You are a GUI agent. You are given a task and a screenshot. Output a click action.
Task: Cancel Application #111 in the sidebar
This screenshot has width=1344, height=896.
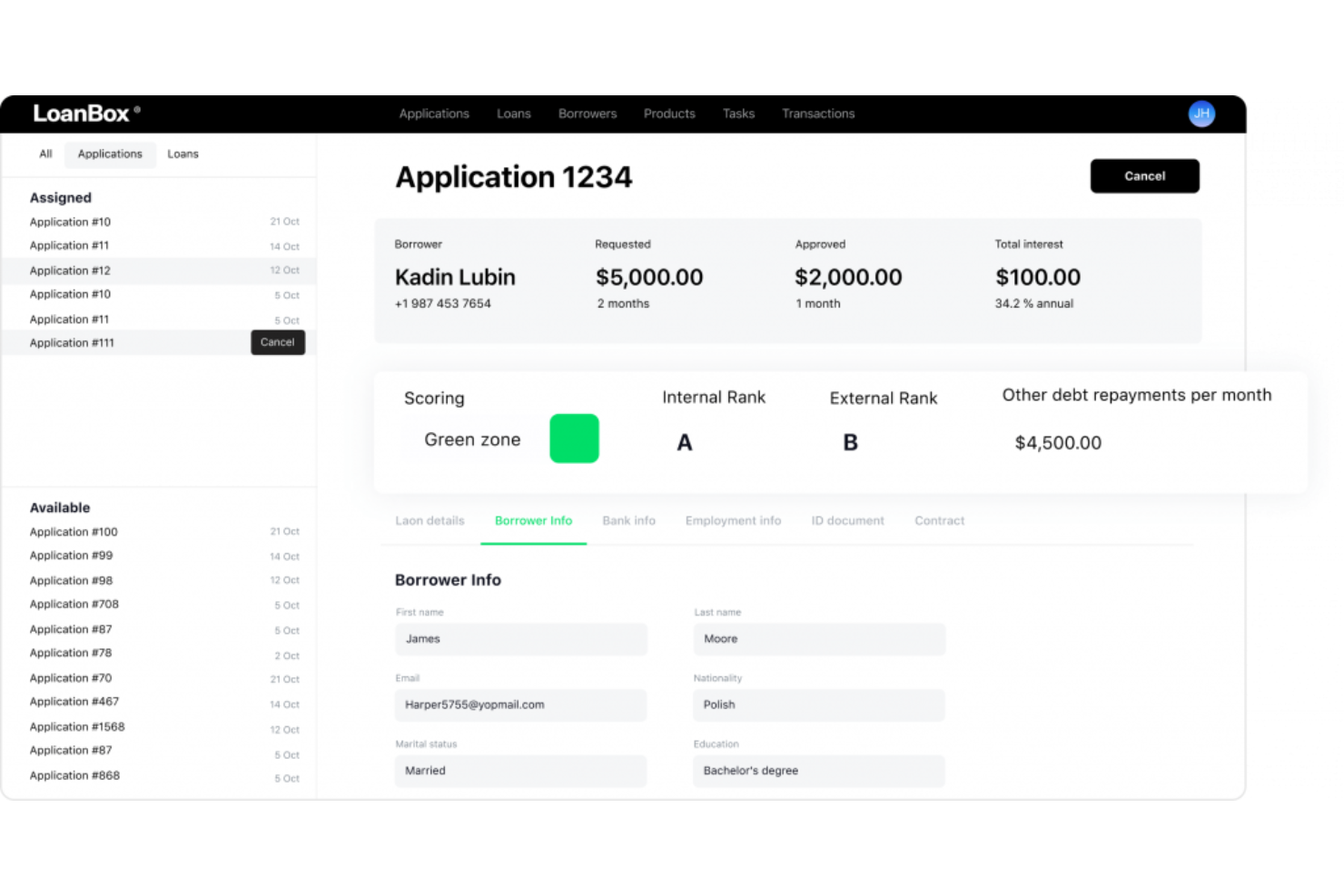coord(277,342)
